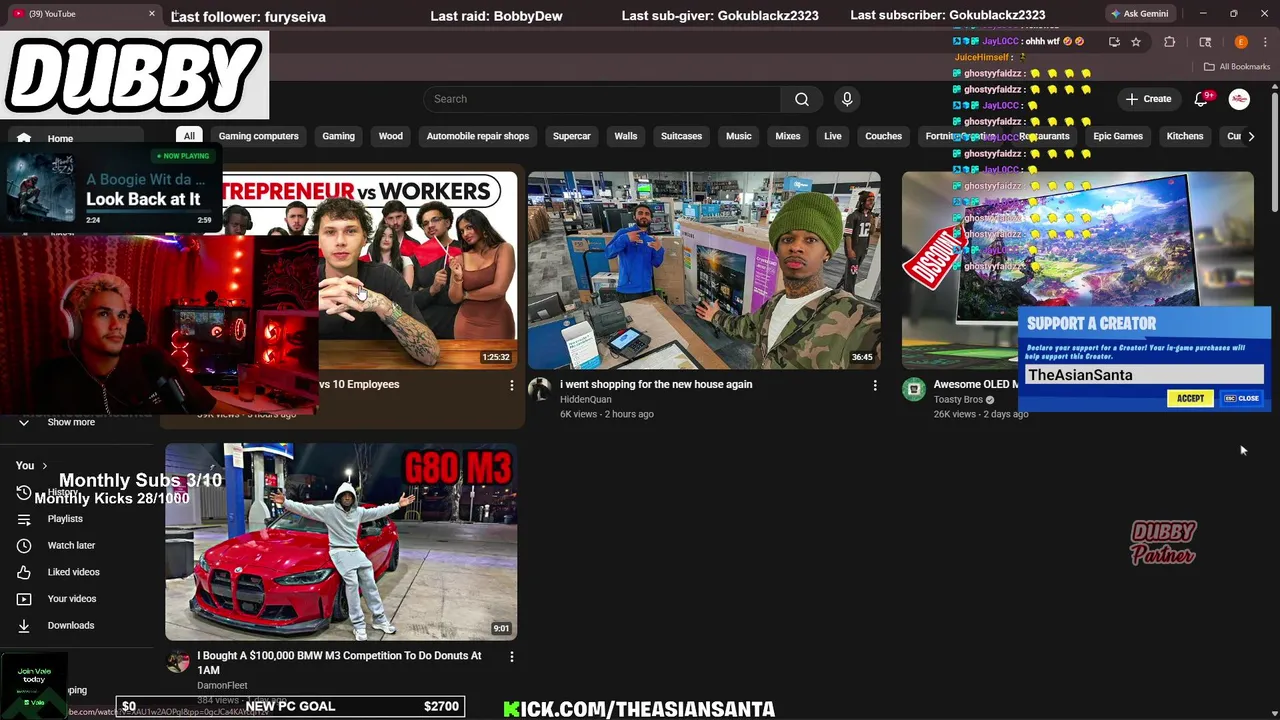Open the BMW M3 Competition video title
The width and height of the screenshot is (1280, 720).
[339, 663]
